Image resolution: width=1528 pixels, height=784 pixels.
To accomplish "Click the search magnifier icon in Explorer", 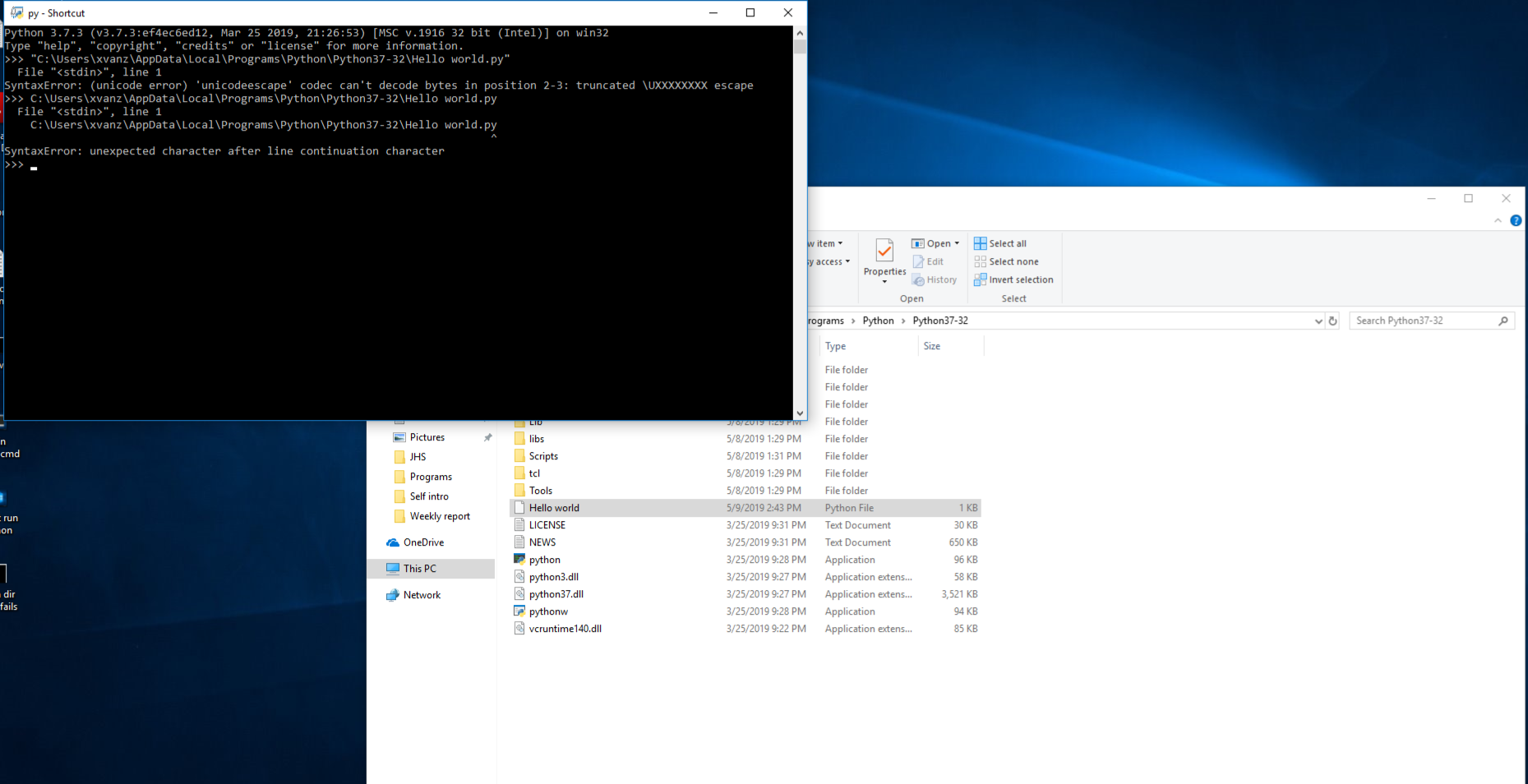I will coord(1503,321).
